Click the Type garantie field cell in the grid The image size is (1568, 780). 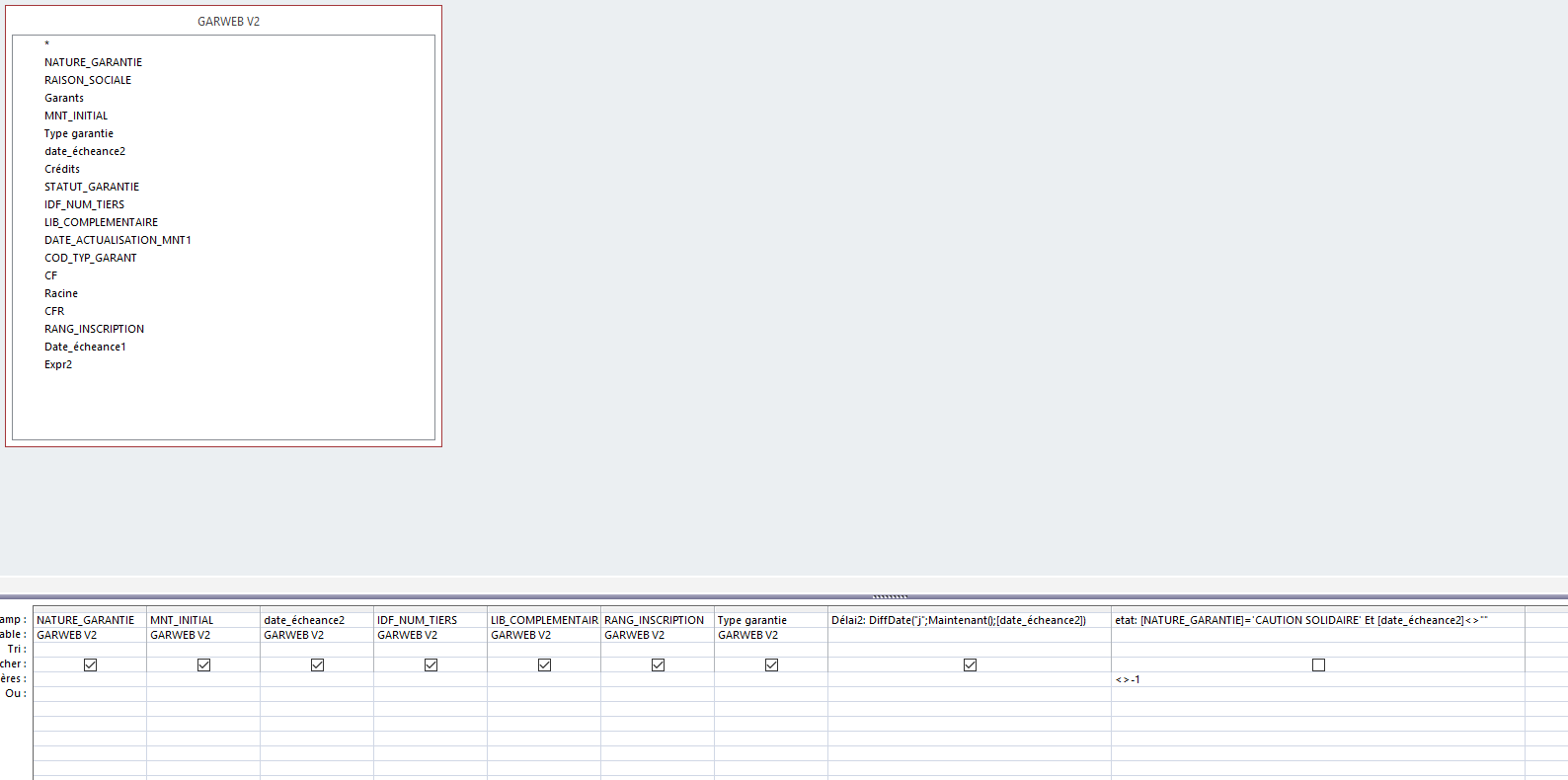pyautogui.click(x=771, y=620)
